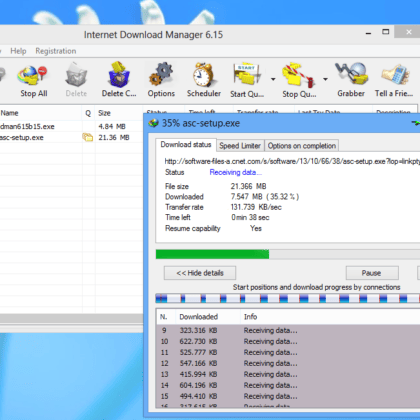Click the download URL text

pyautogui.click(x=292, y=161)
